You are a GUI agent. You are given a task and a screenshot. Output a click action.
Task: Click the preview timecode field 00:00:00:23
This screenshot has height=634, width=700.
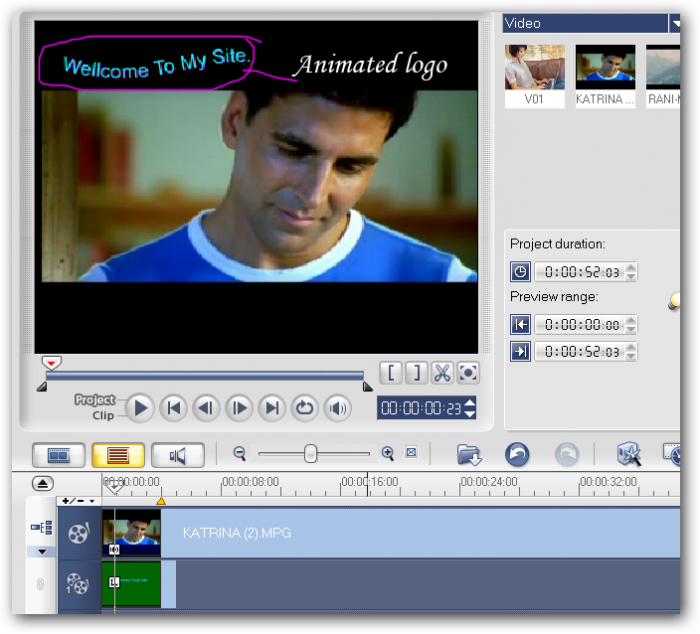(421, 408)
